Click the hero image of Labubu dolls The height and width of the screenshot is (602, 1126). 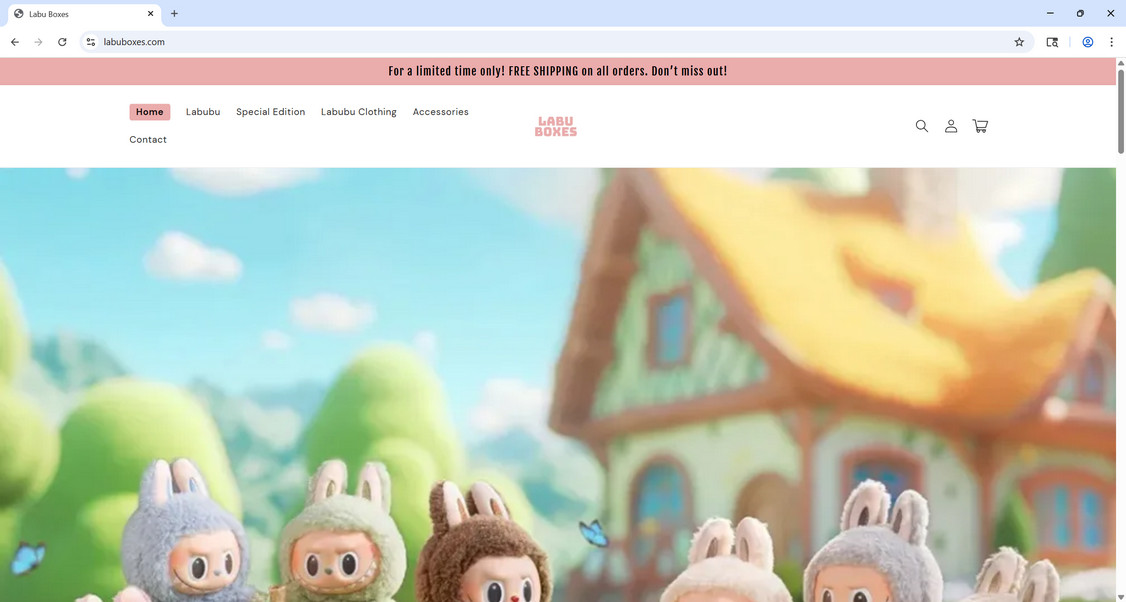point(557,385)
